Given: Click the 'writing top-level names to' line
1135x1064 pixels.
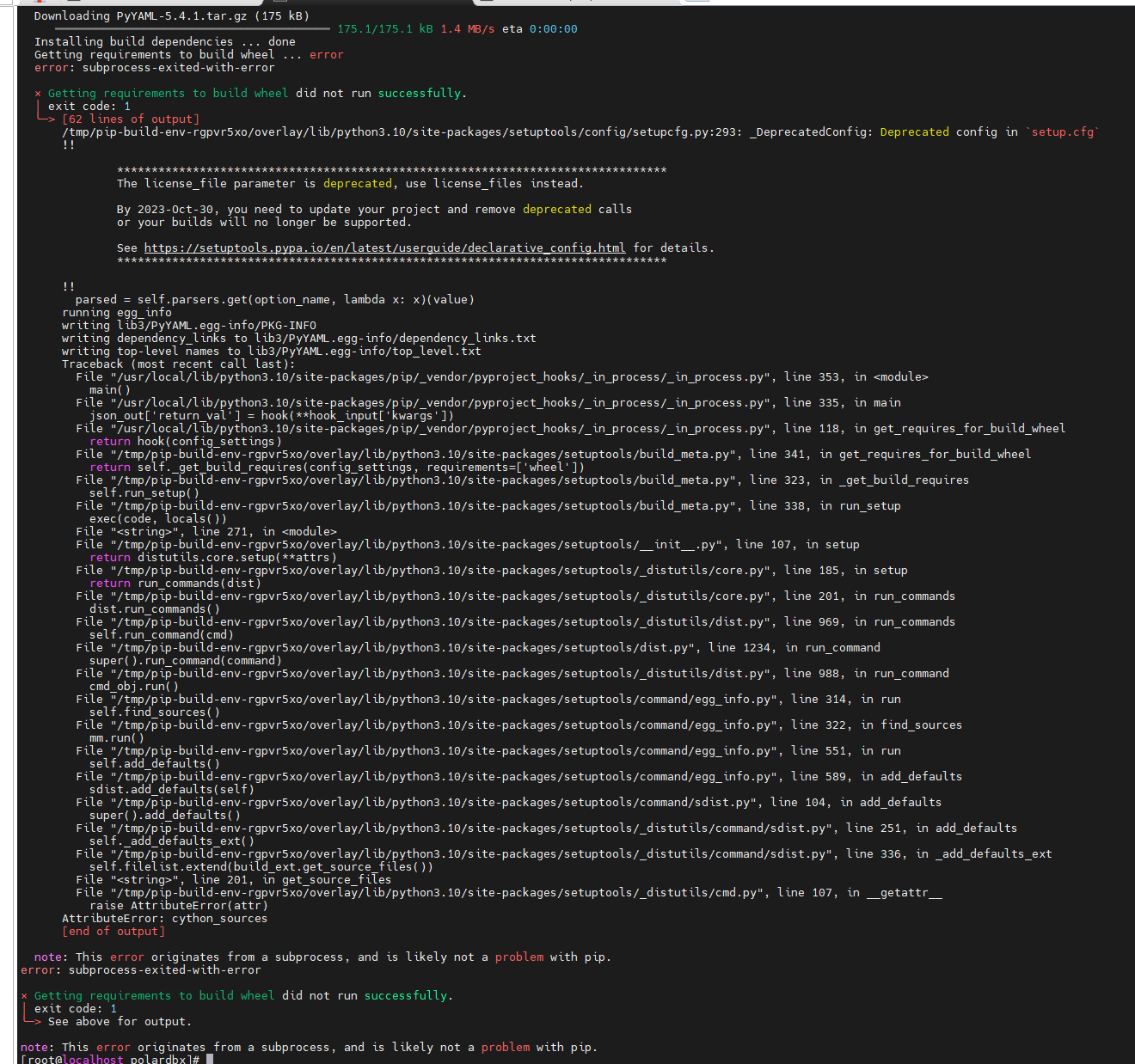Looking at the screenshot, I should point(271,352).
